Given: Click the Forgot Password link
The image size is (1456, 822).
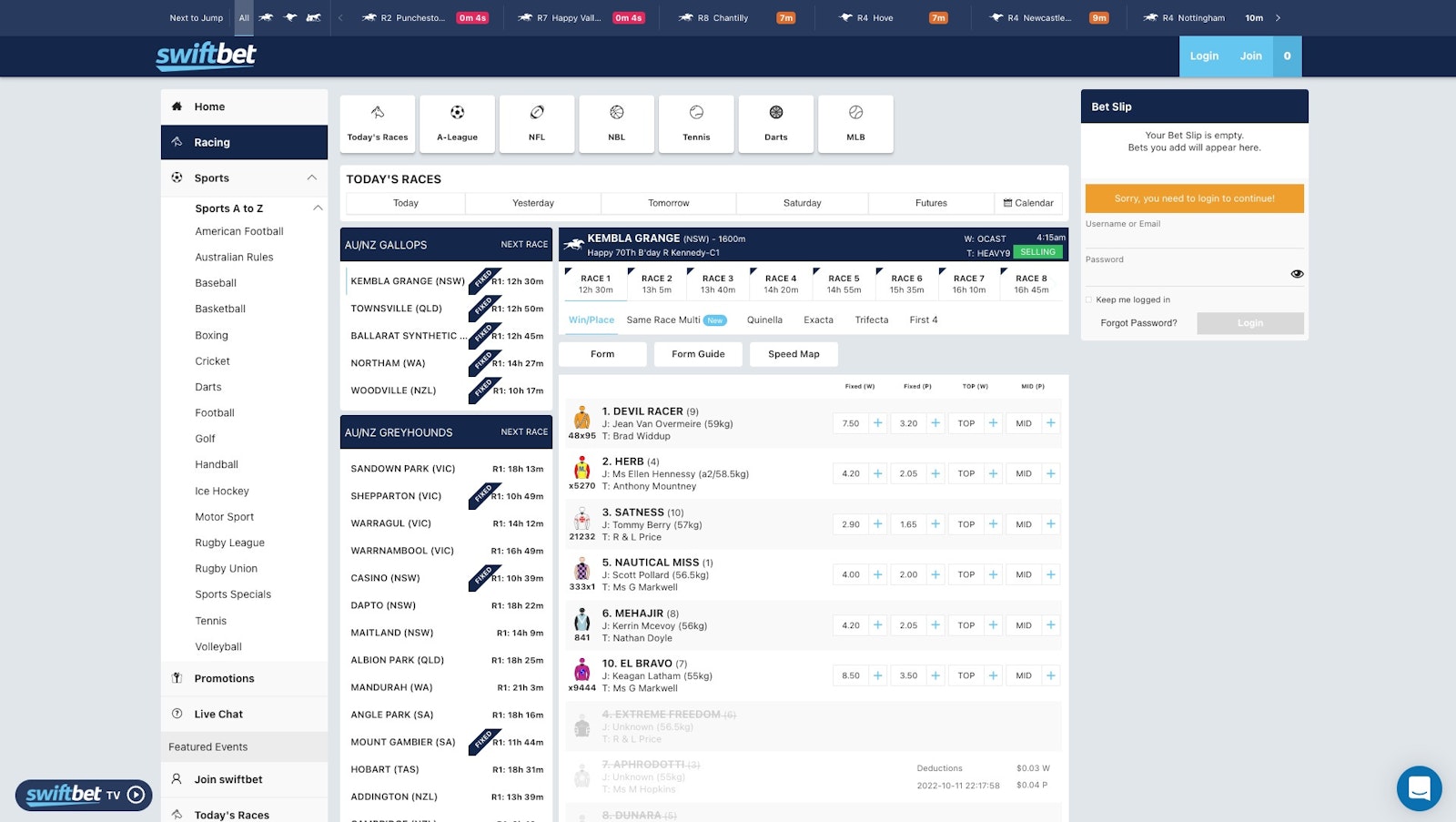Looking at the screenshot, I should pyautogui.click(x=1137, y=322).
